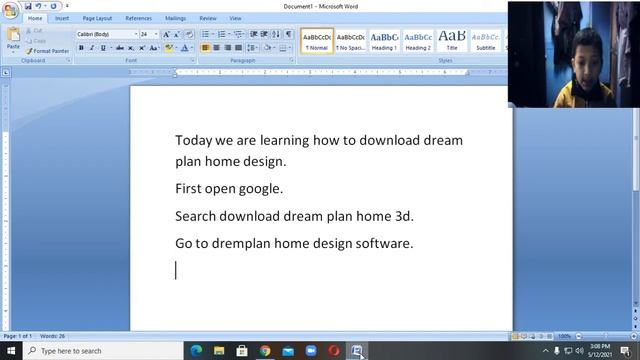Apply the No Spacing style

(351, 41)
